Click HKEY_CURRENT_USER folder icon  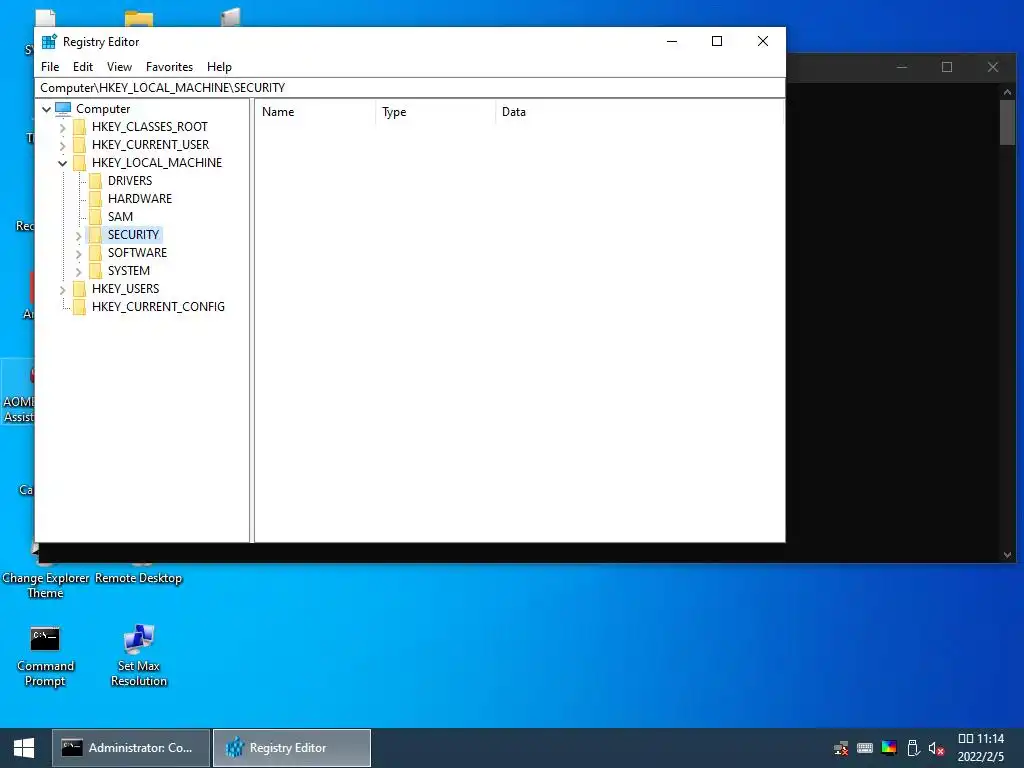(x=80, y=144)
